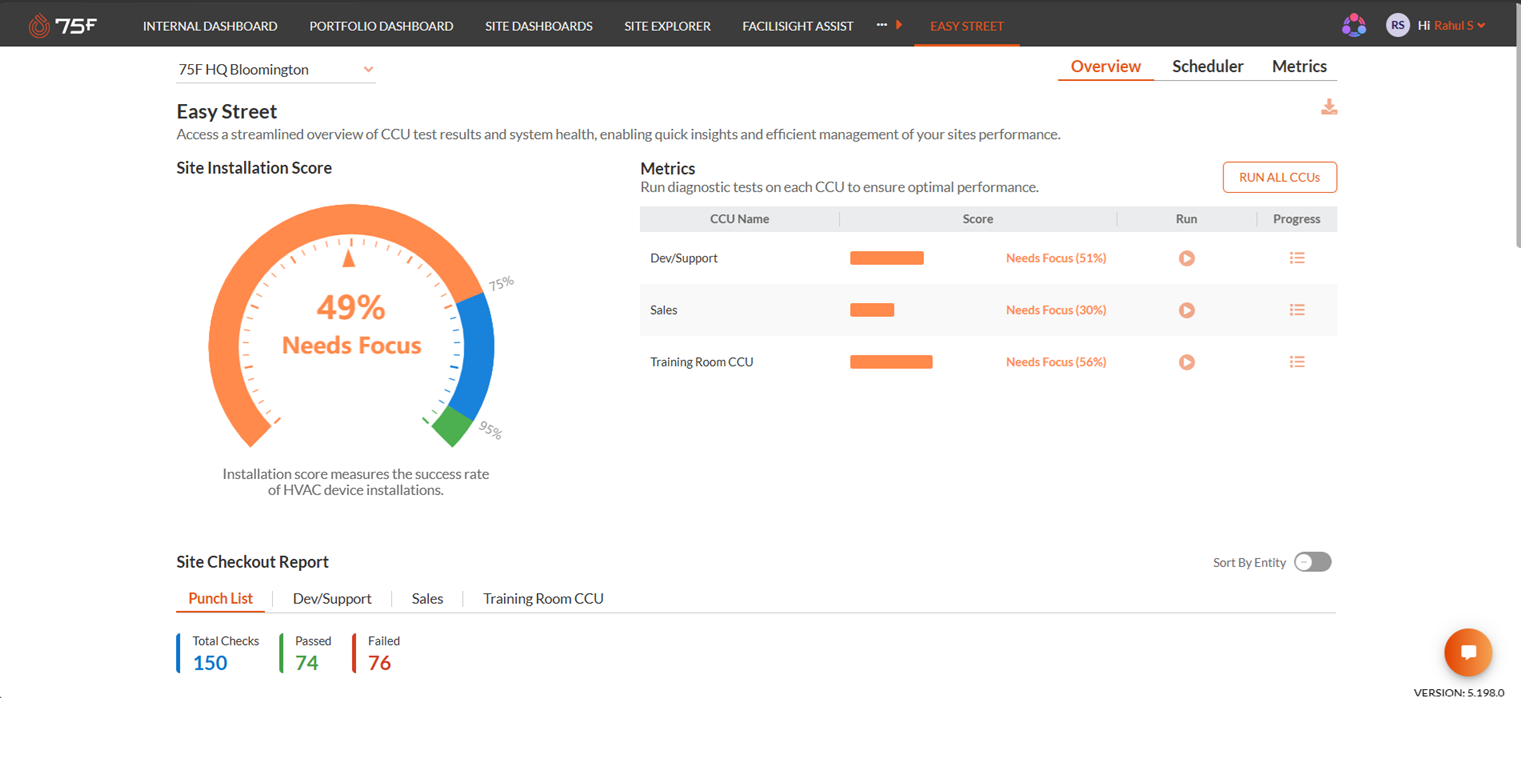Select the Easy Street navigation tab
The width and height of the screenshot is (1521, 782).
pos(967,26)
